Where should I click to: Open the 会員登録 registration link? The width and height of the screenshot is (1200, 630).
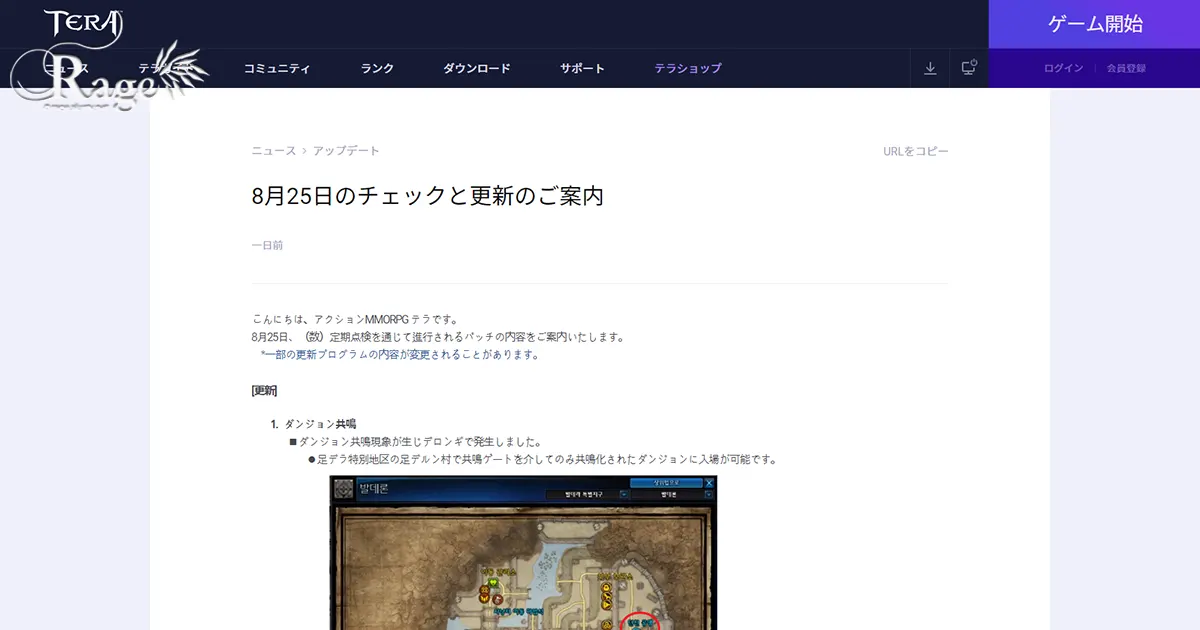[x=1128, y=68]
